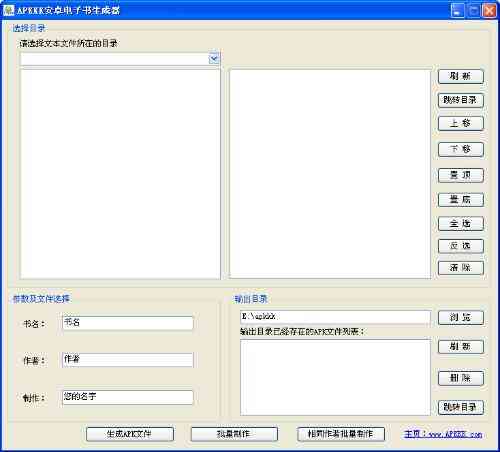The width and height of the screenshot is (500, 452).
Task: Click the 生成APK文件 generate button
Action: click(x=130, y=434)
